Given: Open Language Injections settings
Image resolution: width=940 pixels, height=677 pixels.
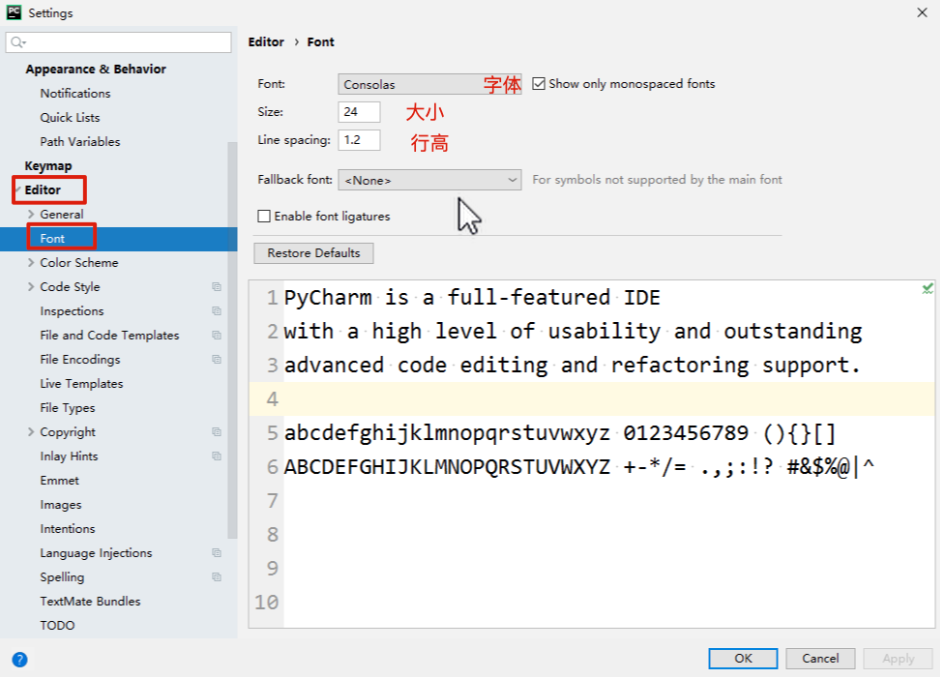Looking at the screenshot, I should tap(96, 553).
